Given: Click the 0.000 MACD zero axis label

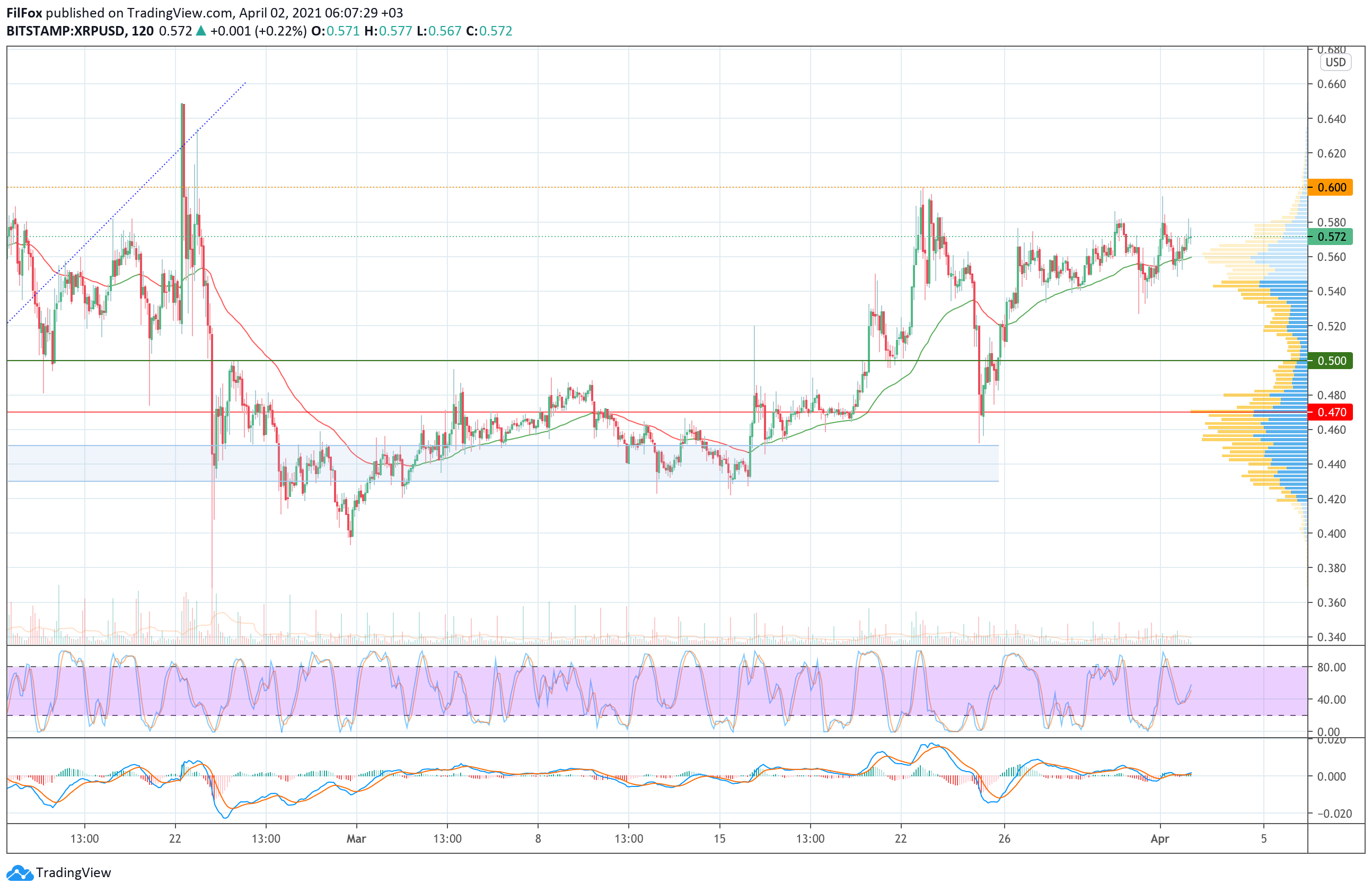Looking at the screenshot, I should click(x=1331, y=777).
